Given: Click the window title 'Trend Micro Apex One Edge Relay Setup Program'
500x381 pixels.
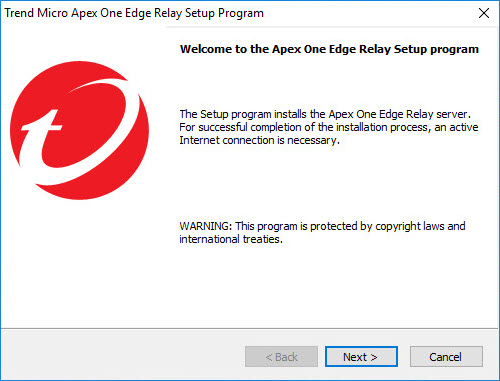Looking at the screenshot, I should point(134,13).
